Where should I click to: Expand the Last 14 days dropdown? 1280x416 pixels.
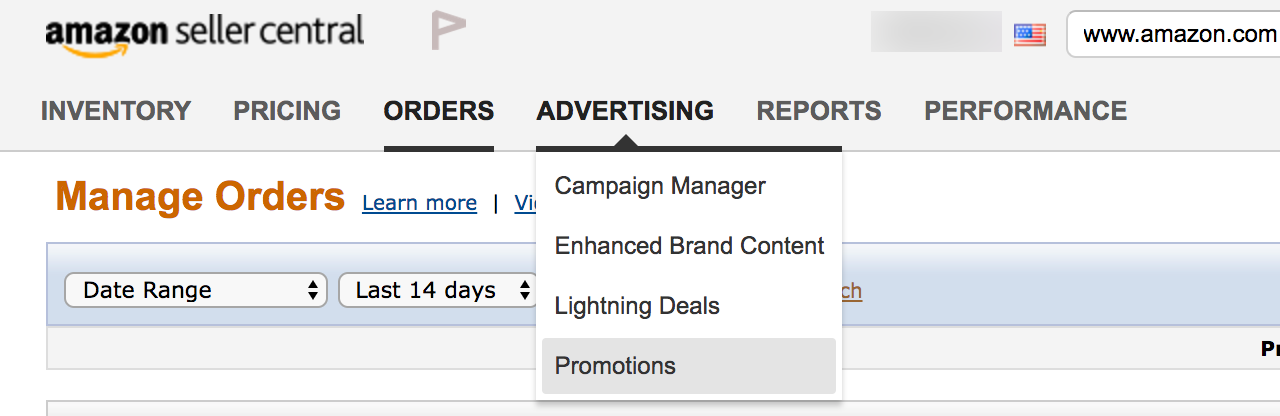[x=437, y=290]
